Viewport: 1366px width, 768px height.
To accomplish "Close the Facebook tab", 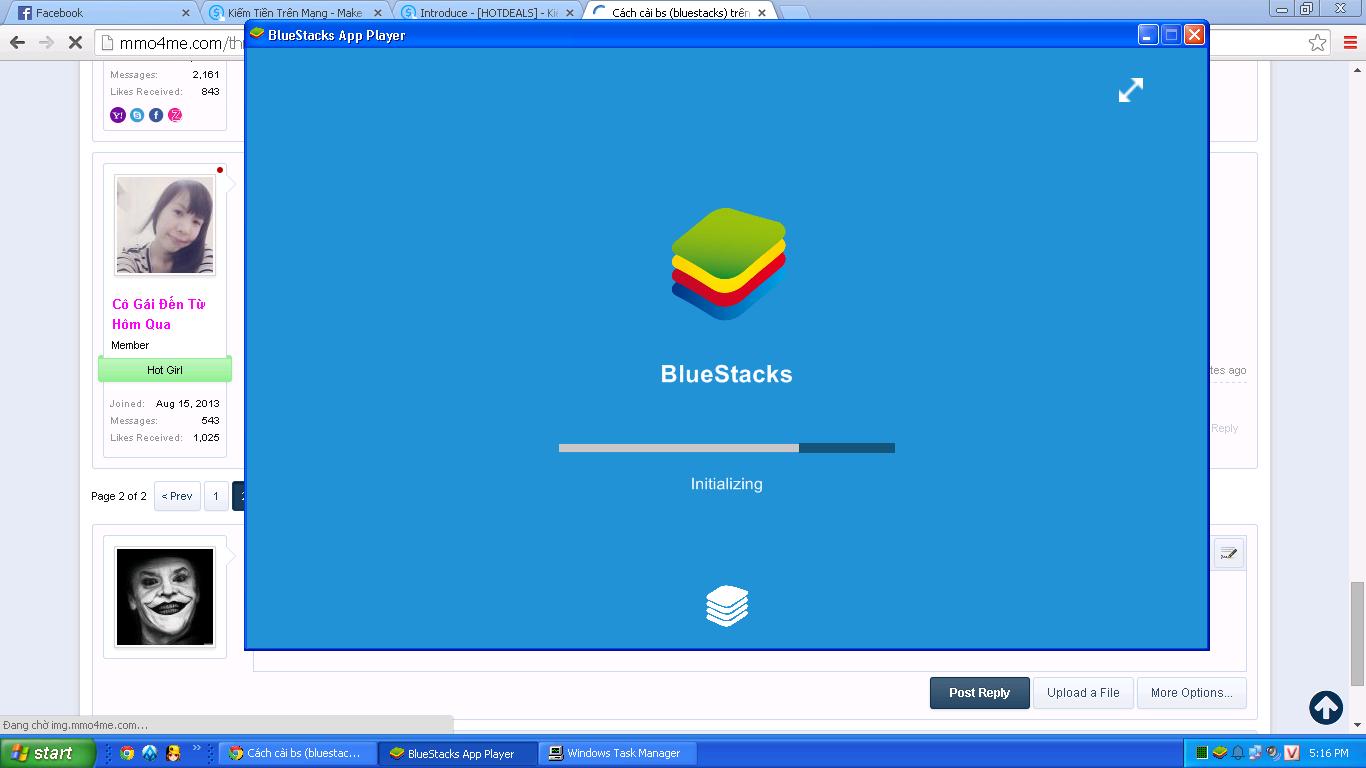I will [186, 13].
